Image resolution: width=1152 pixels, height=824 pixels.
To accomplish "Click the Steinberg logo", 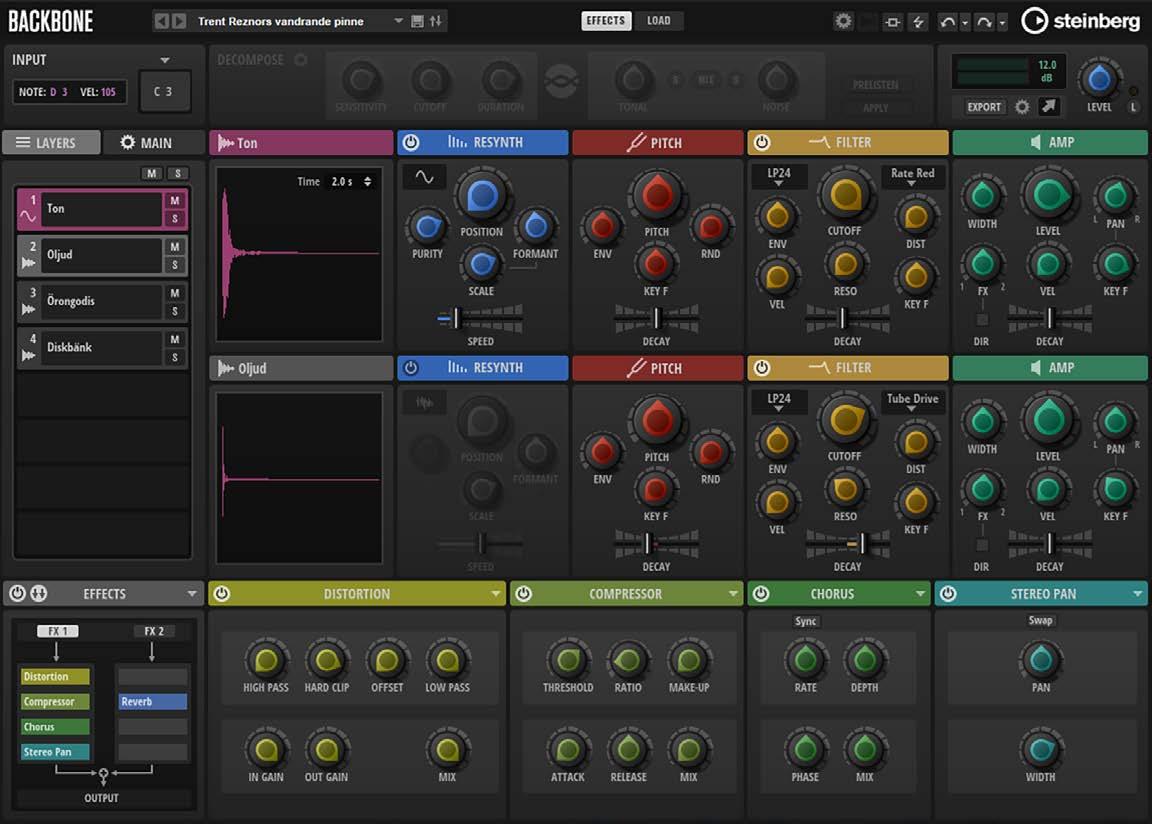I will click(x=1081, y=21).
